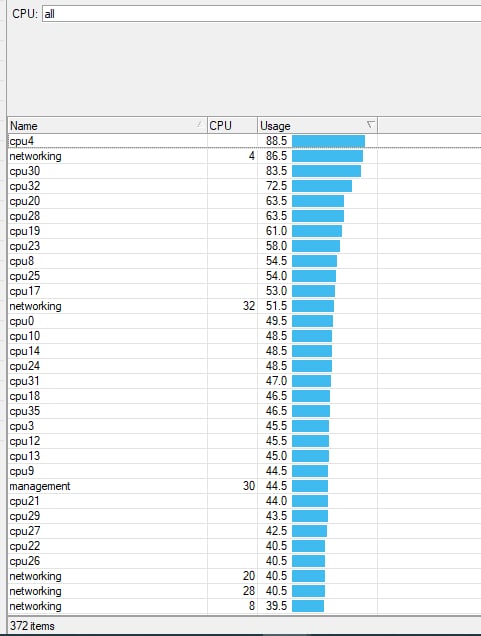Click the 88.5 usage value
The width and height of the screenshot is (481, 636).
pyautogui.click(x=276, y=141)
